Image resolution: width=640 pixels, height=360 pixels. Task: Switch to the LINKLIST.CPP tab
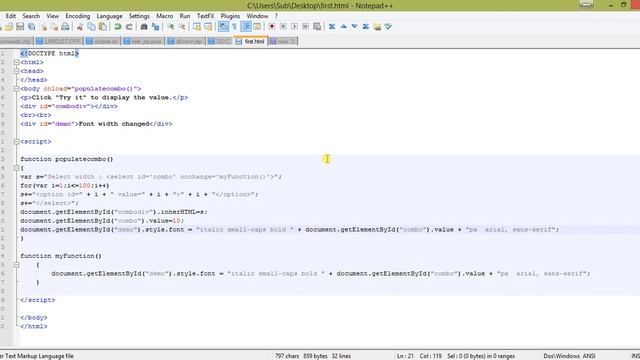58,41
